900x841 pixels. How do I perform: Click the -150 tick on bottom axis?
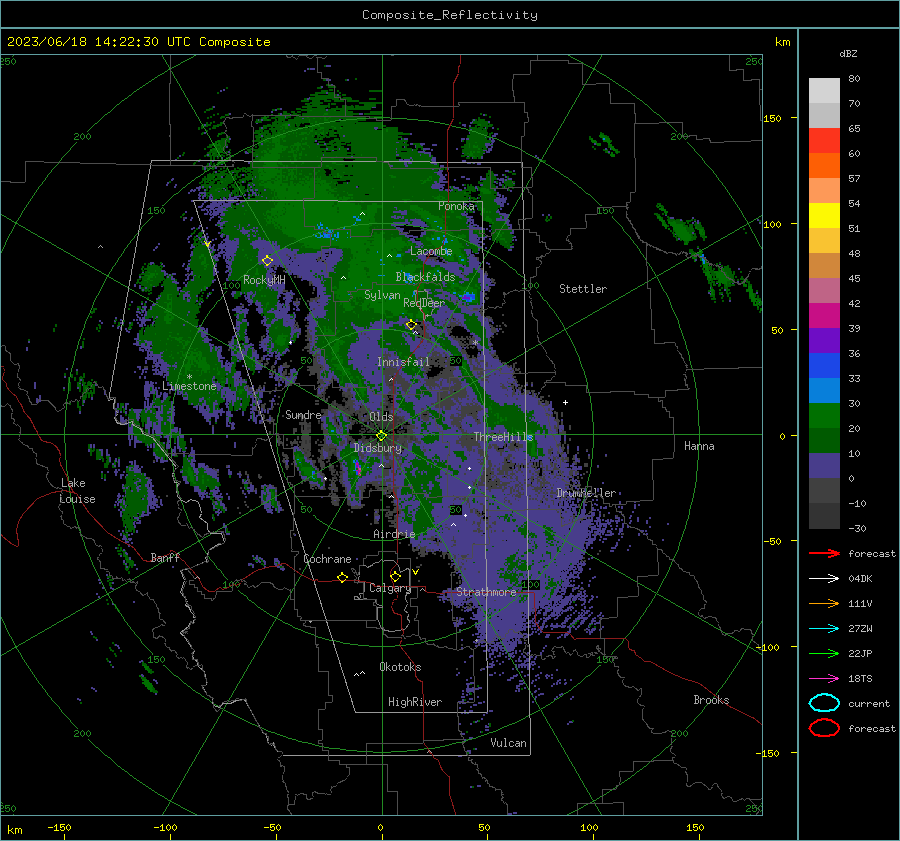[x=59, y=827]
